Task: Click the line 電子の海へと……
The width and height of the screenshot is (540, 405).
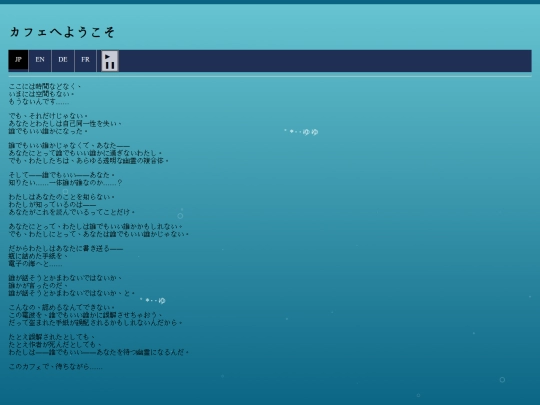Action: point(35,264)
